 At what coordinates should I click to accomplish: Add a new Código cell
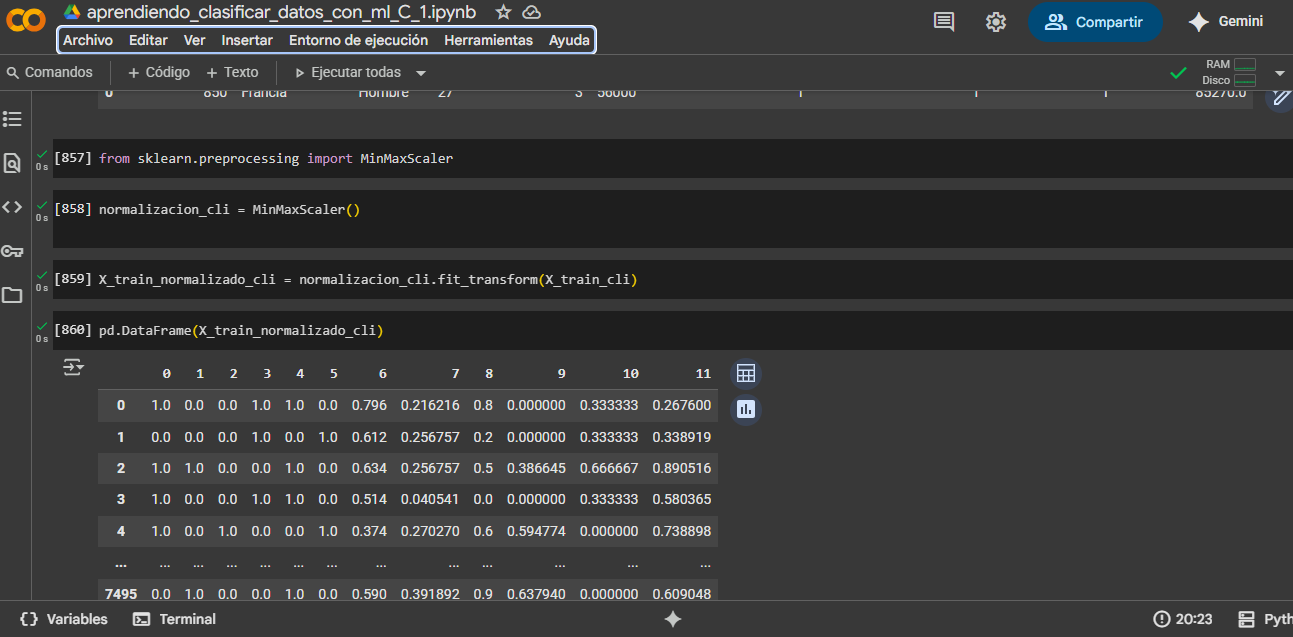tap(159, 72)
